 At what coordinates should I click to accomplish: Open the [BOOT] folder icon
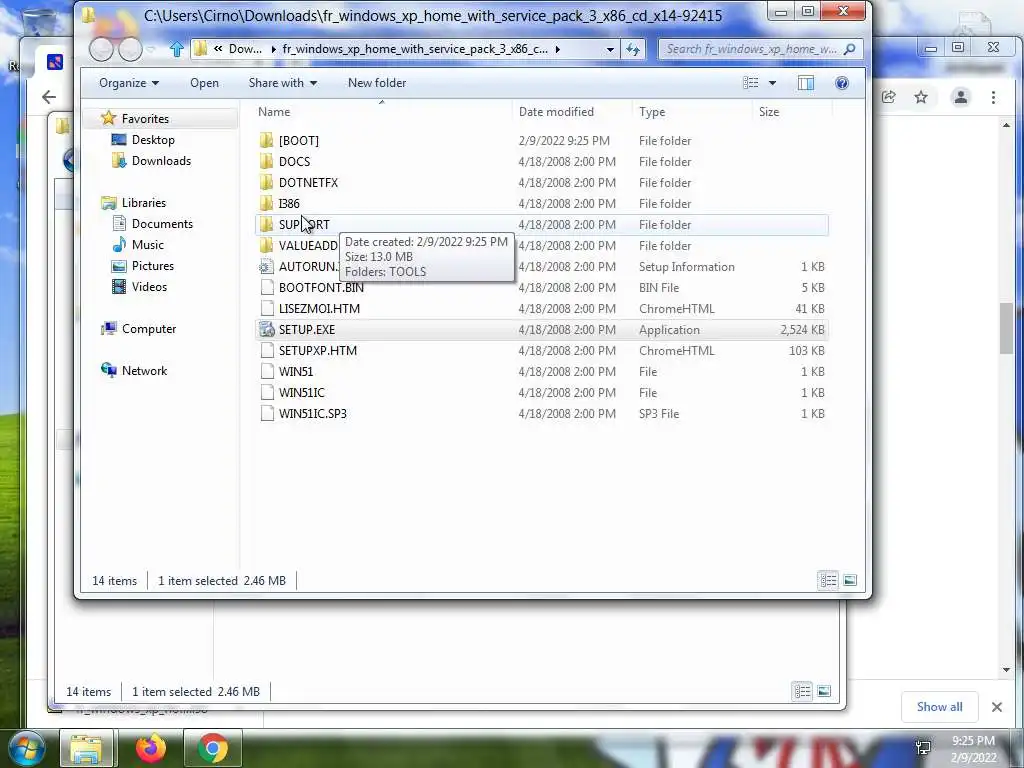266,140
